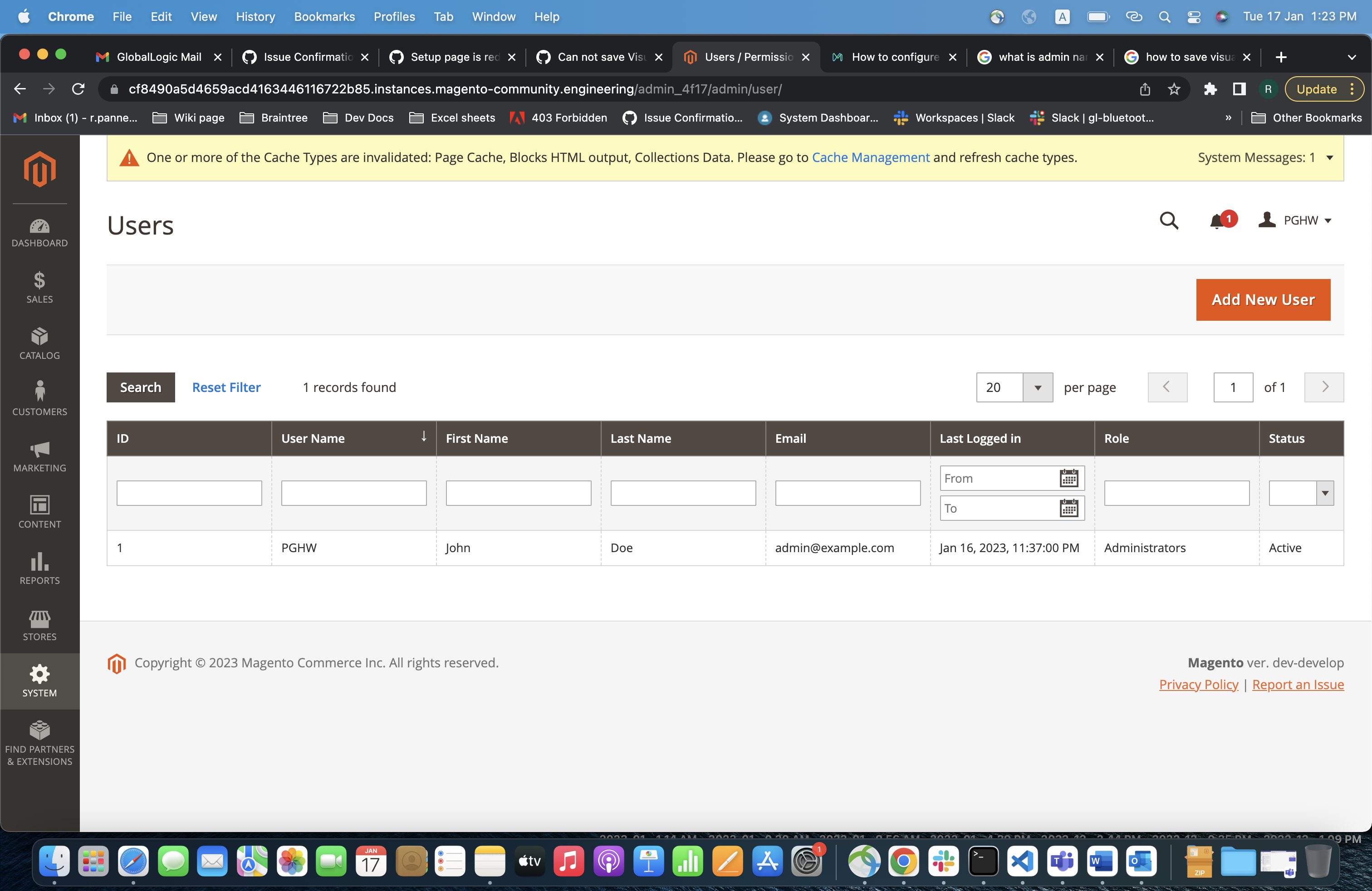Click the Email filter input field
The height and width of the screenshot is (891, 1372).
coord(848,493)
